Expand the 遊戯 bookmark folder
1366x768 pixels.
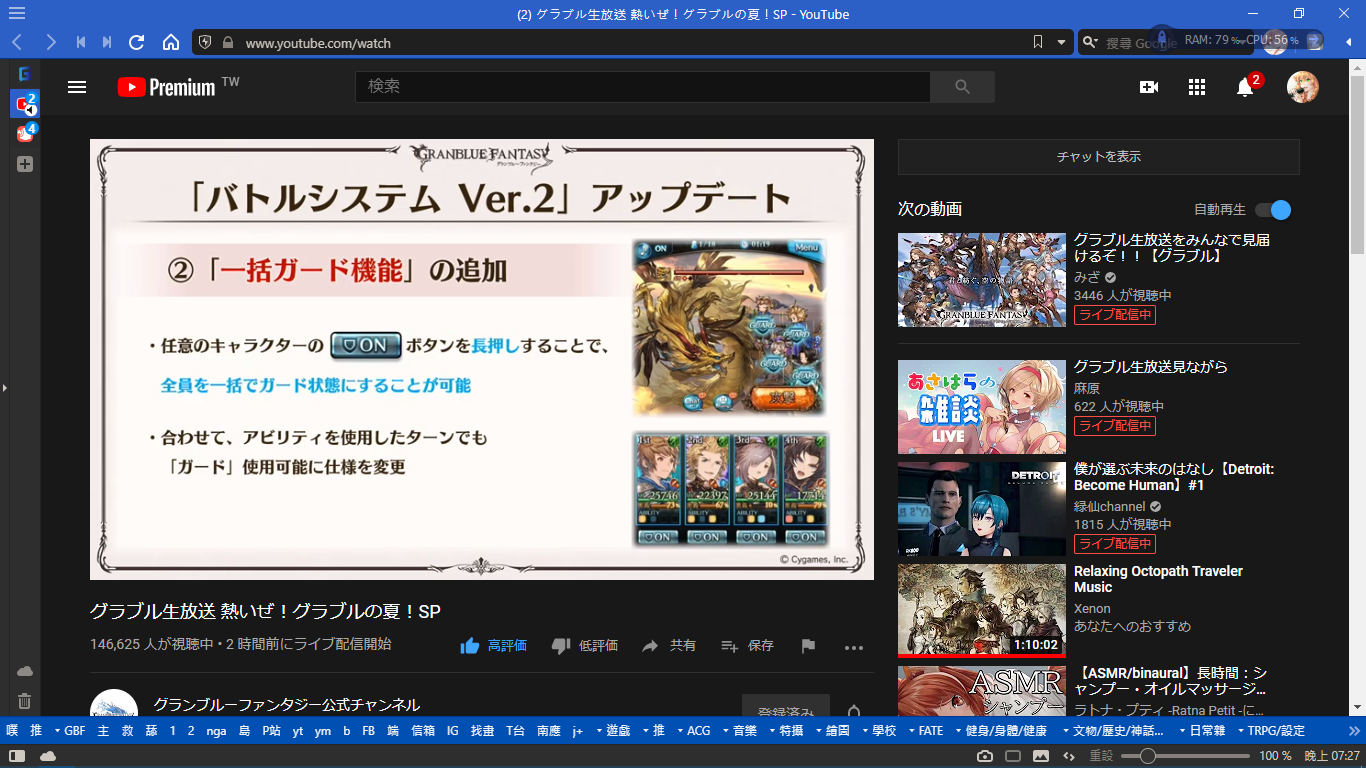613,731
